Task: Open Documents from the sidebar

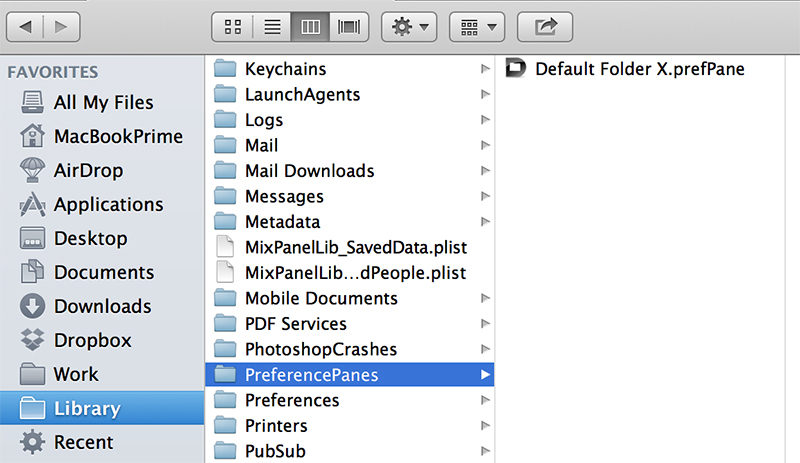Action: tap(102, 272)
